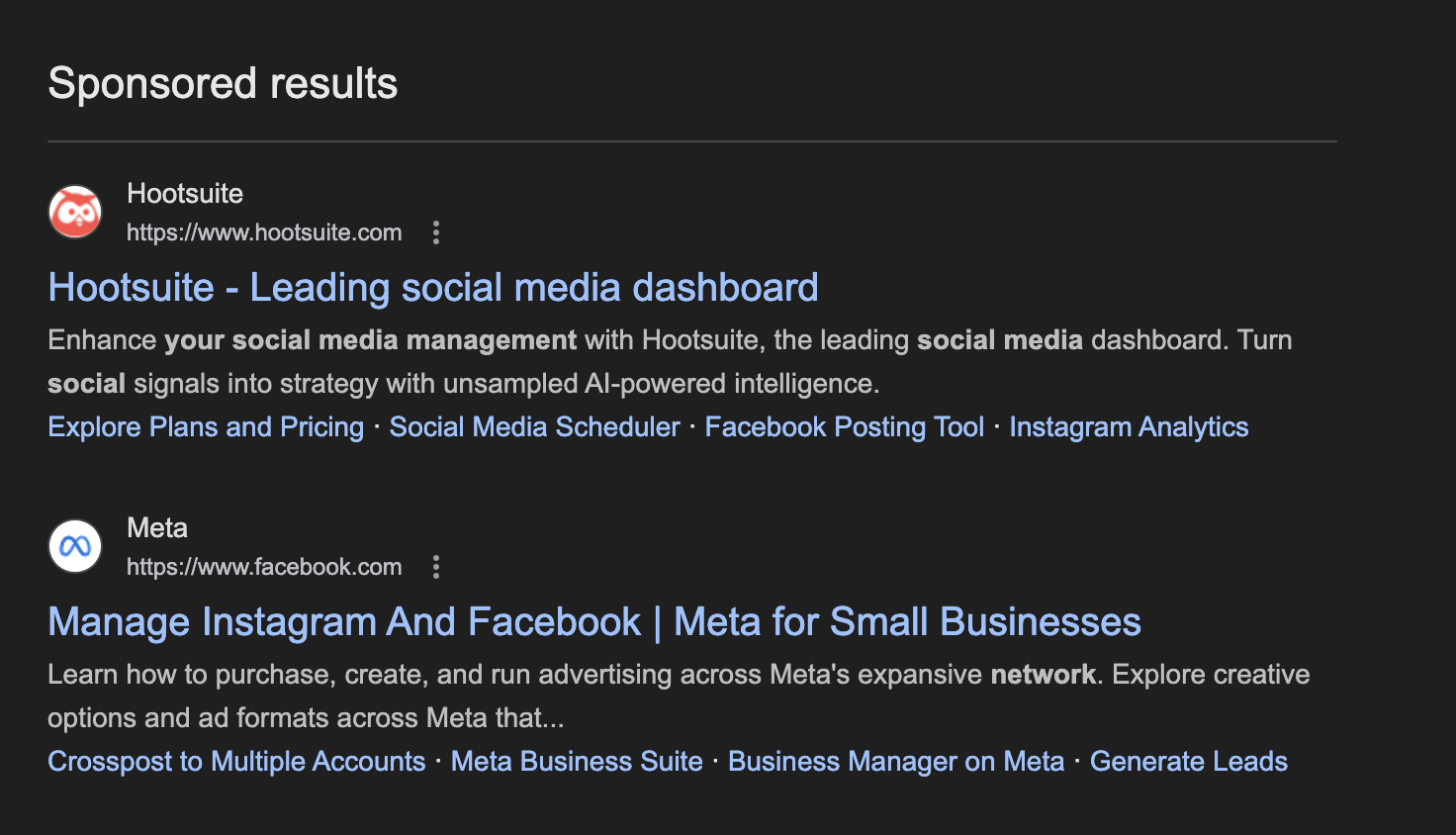Open the Meta Business Suite link
This screenshot has width=1456, height=835.
point(577,761)
